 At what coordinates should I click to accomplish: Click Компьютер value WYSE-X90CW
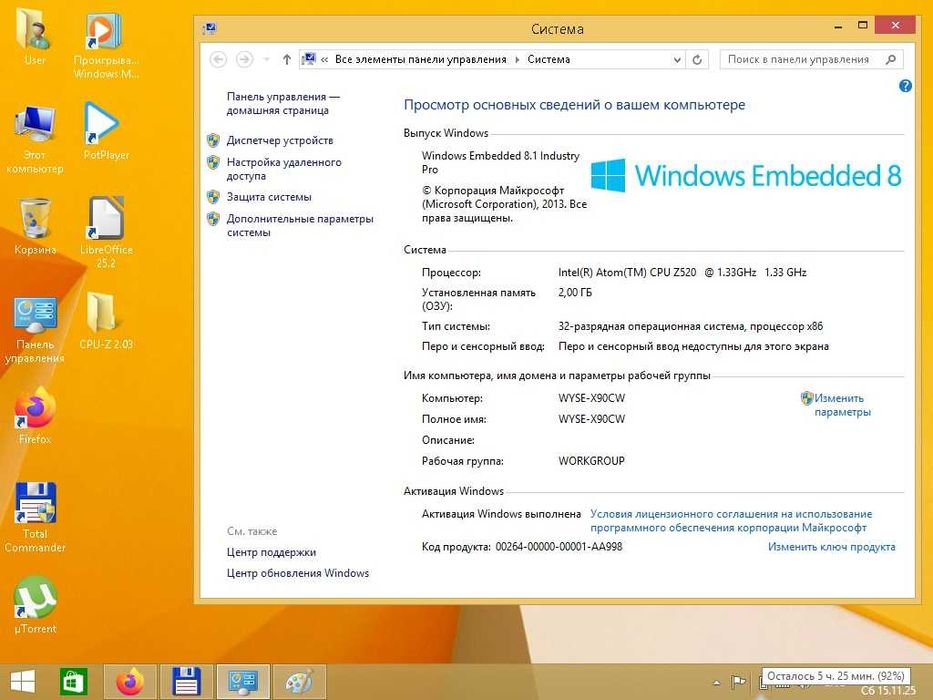(x=591, y=398)
